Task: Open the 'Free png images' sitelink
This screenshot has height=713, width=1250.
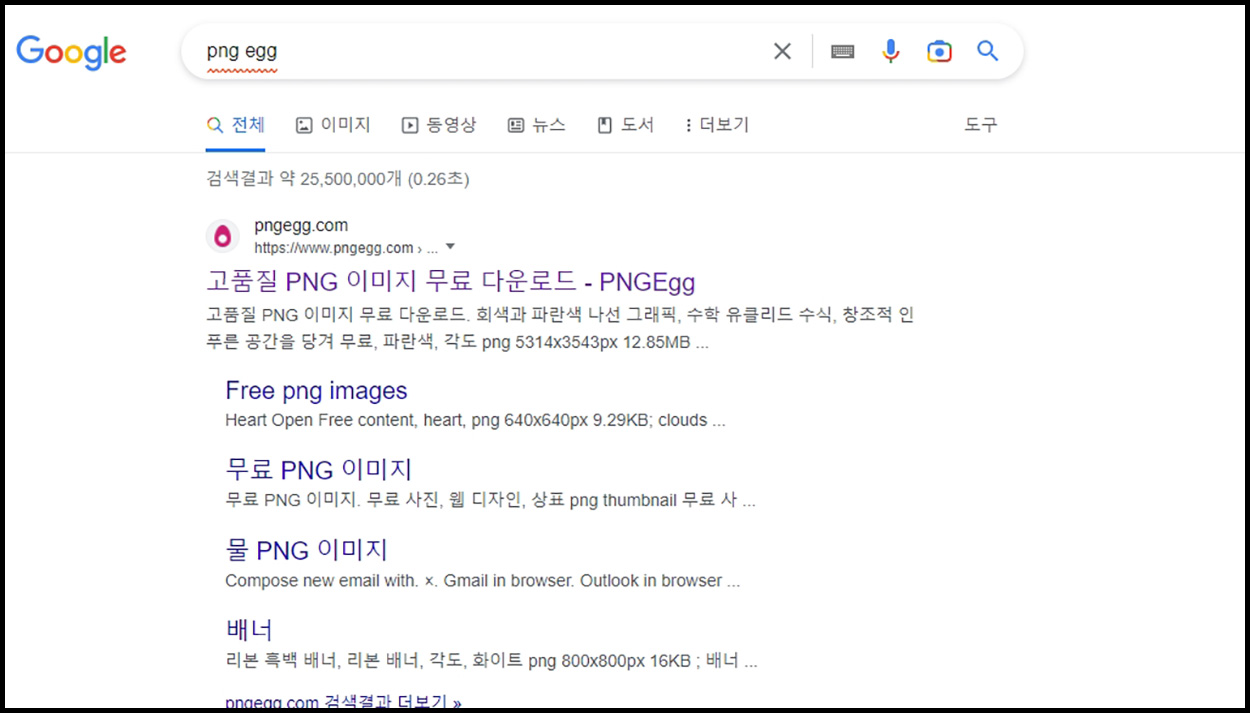Action: 317,391
